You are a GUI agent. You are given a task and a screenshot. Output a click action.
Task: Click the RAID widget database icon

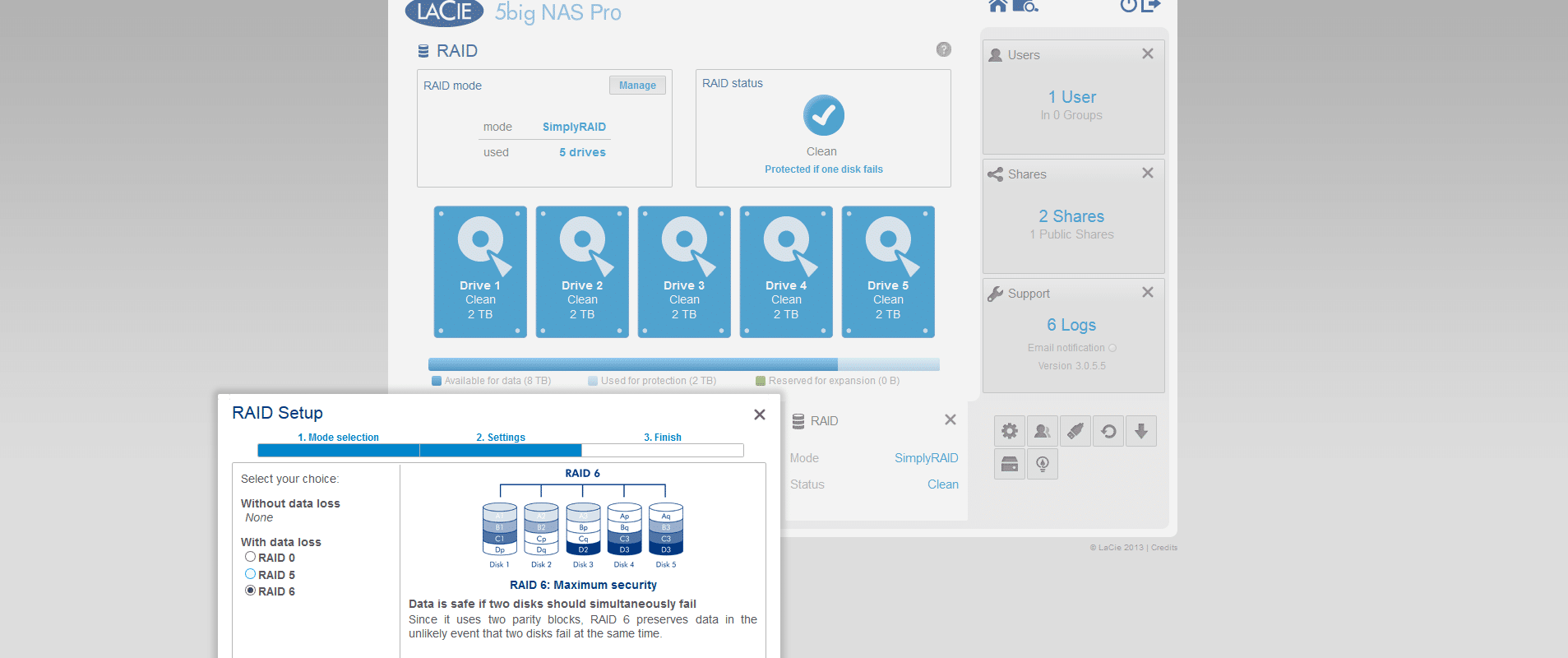point(798,421)
